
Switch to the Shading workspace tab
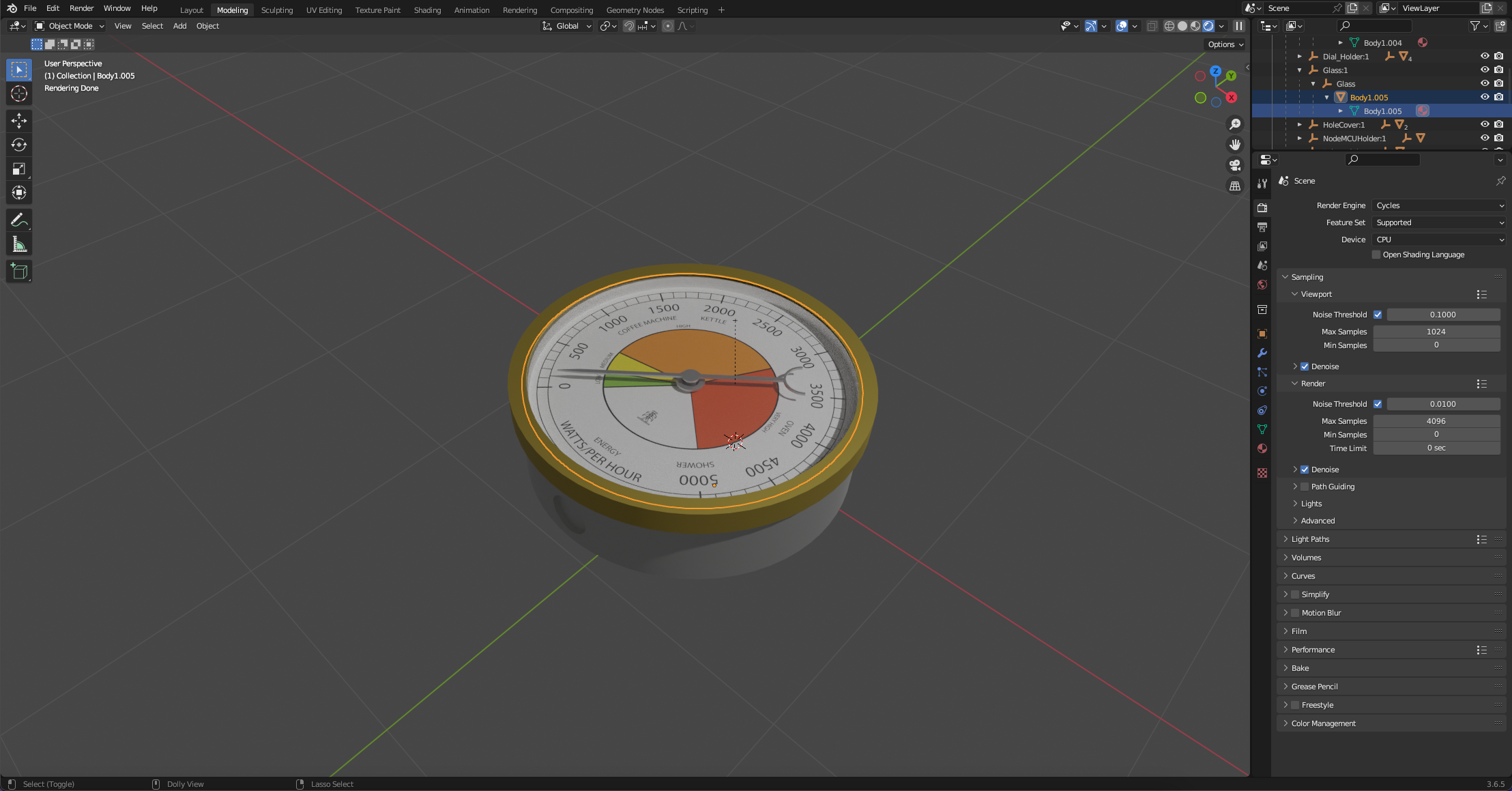click(427, 10)
